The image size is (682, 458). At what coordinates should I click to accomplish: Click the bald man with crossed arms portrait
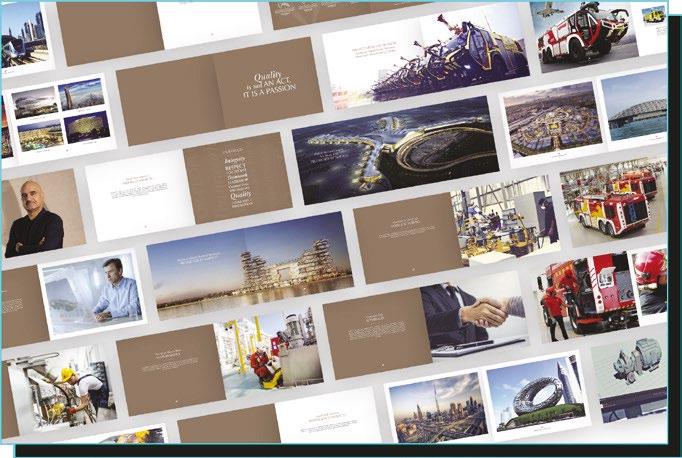(42, 213)
